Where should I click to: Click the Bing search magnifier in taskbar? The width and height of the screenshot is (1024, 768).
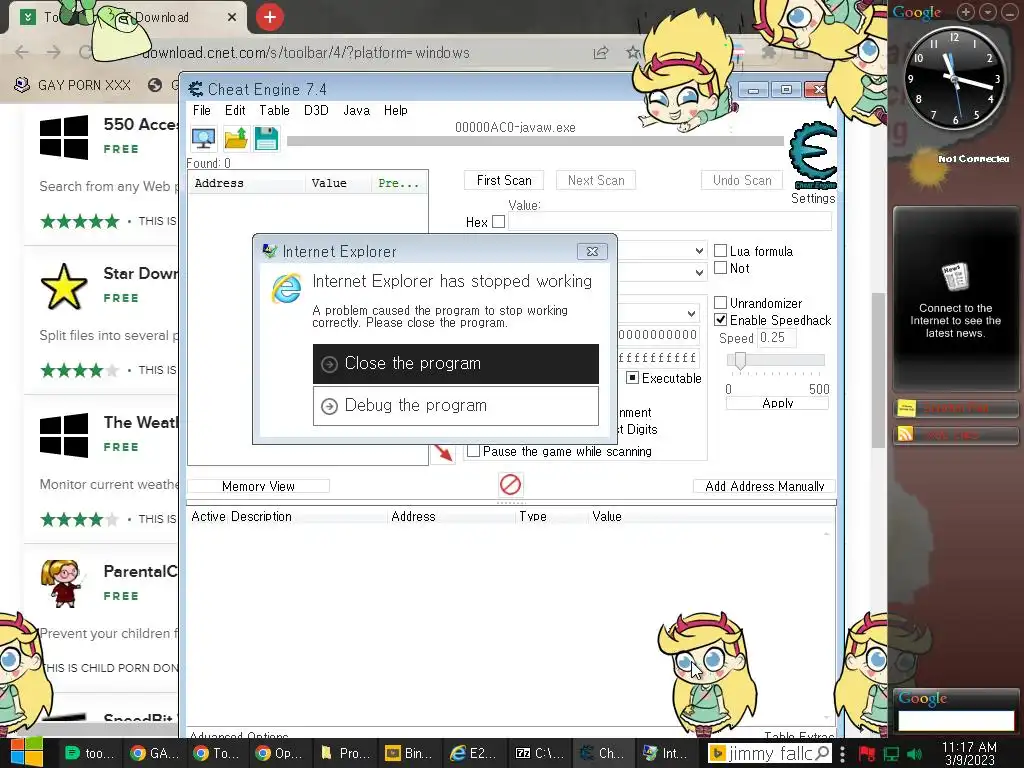click(x=823, y=753)
